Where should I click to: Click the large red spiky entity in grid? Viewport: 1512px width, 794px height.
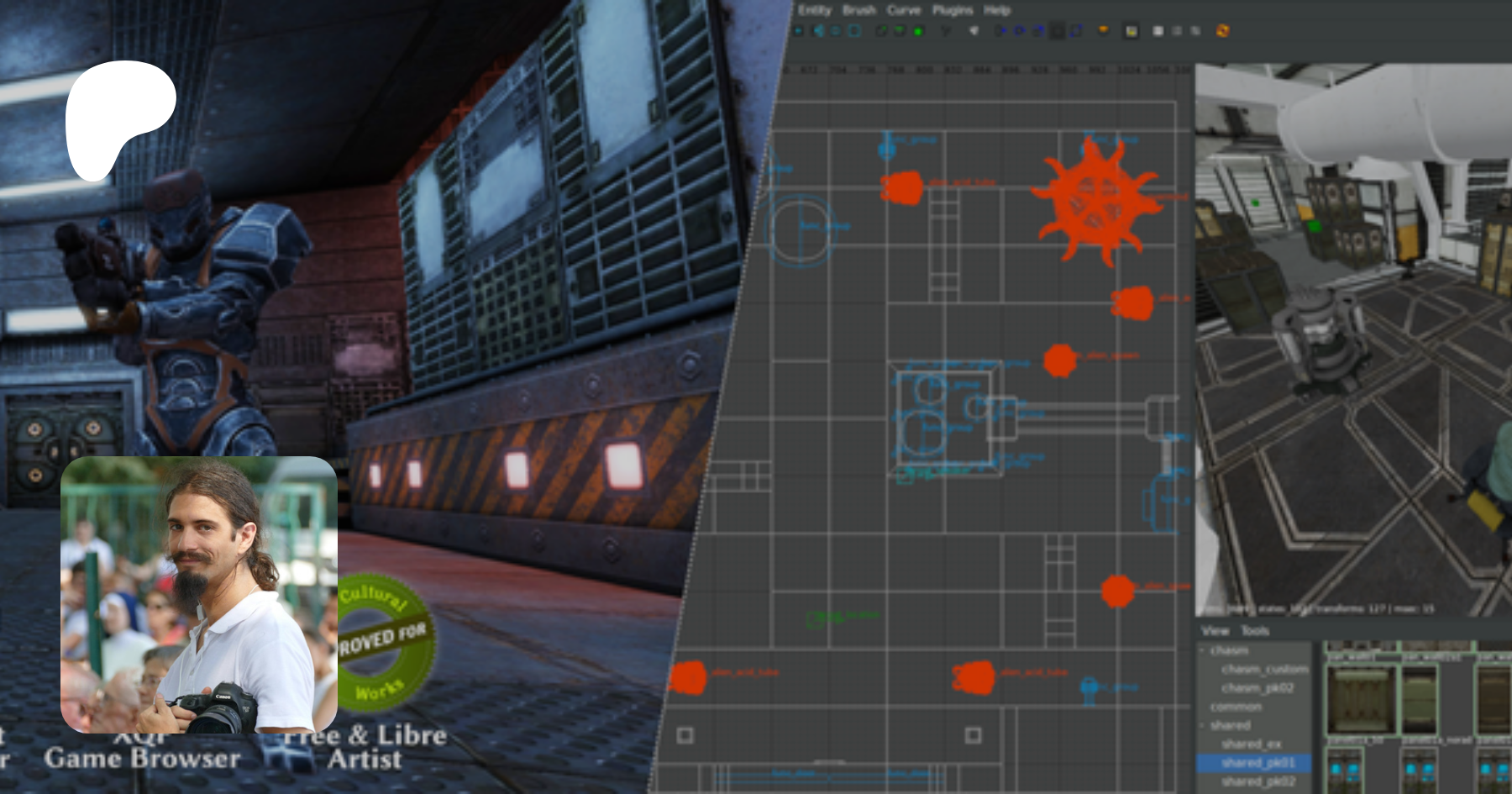(x=1094, y=199)
